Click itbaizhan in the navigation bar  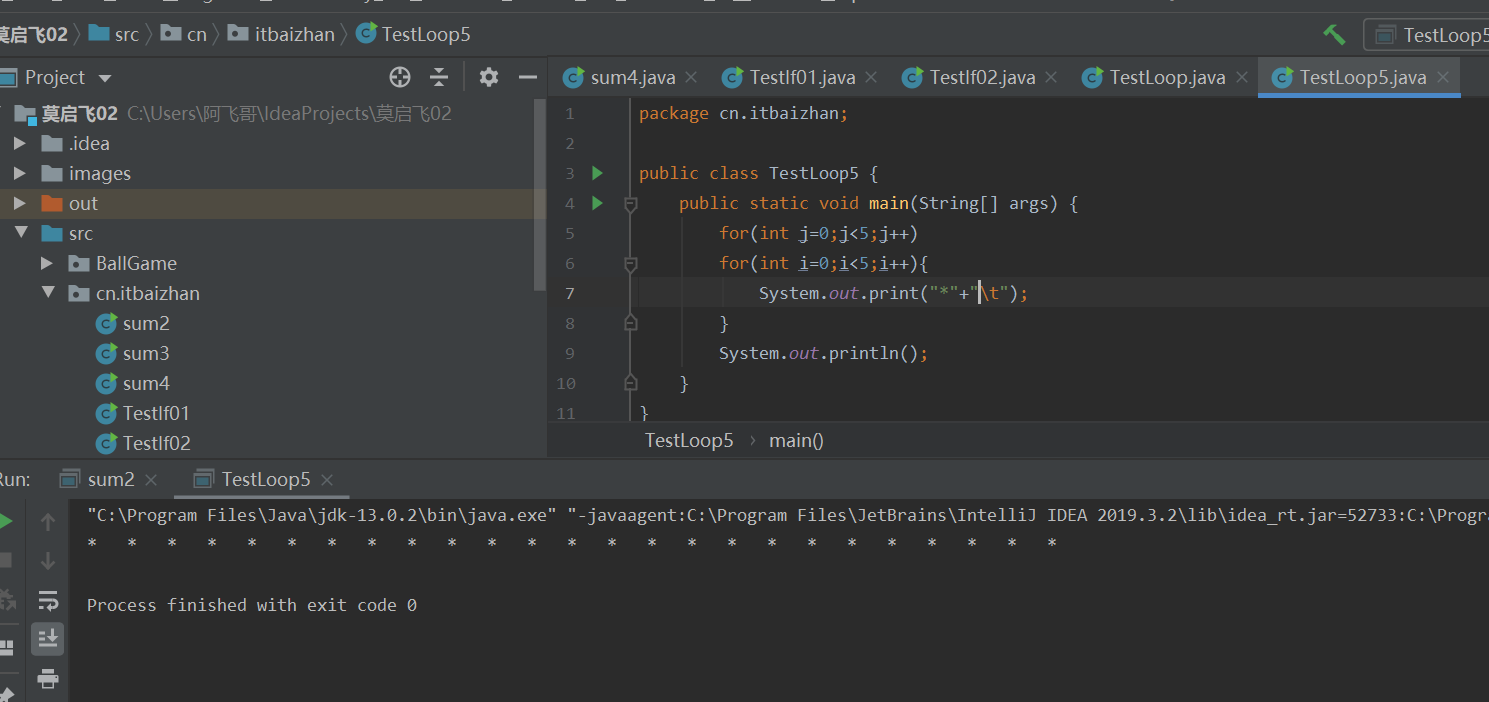[281, 34]
